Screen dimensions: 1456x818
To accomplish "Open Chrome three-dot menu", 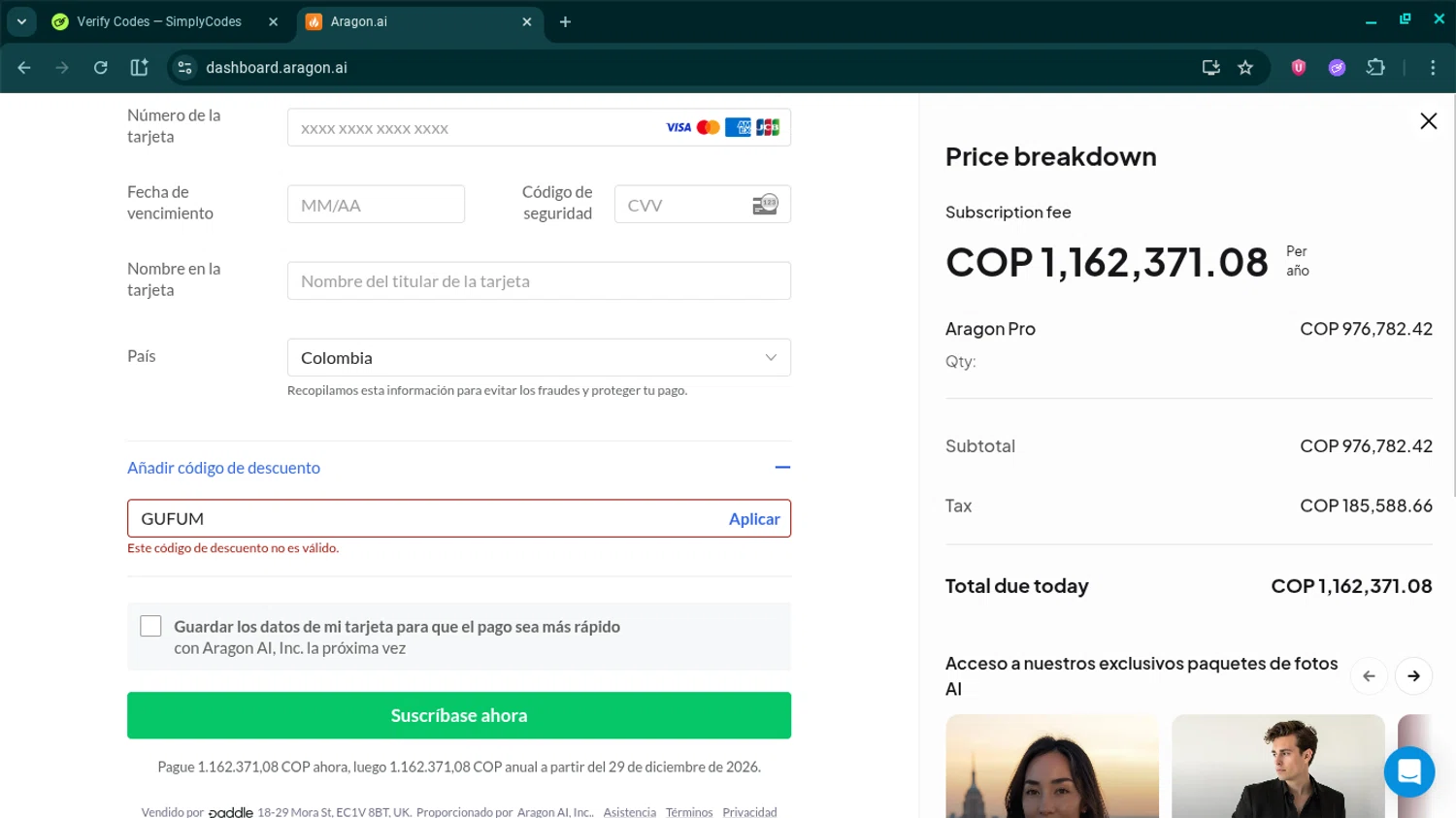I will [x=1433, y=68].
